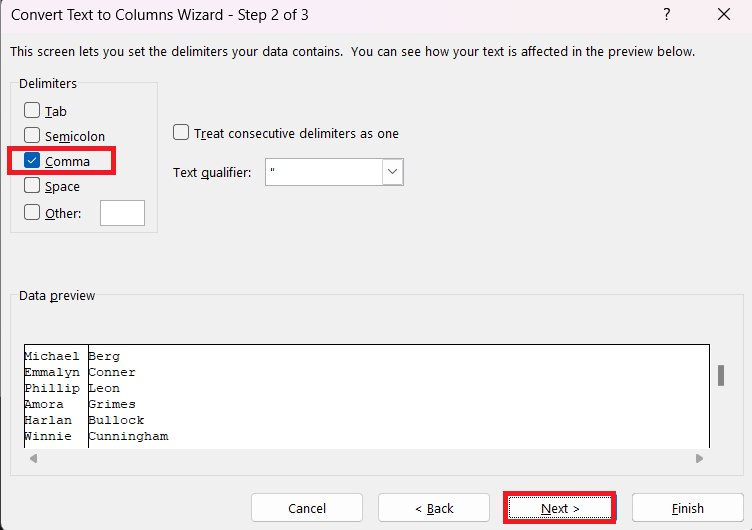Click Finish to complete the wizard
The height and width of the screenshot is (530, 752).
(687, 508)
